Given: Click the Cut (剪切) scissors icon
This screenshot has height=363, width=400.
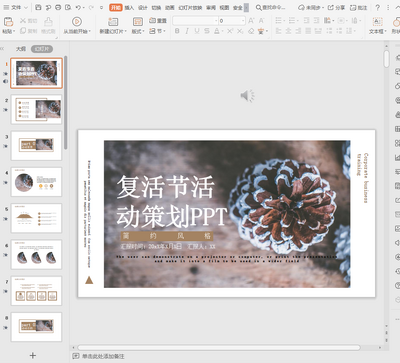Looking at the screenshot, I should click(x=23, y=21).
